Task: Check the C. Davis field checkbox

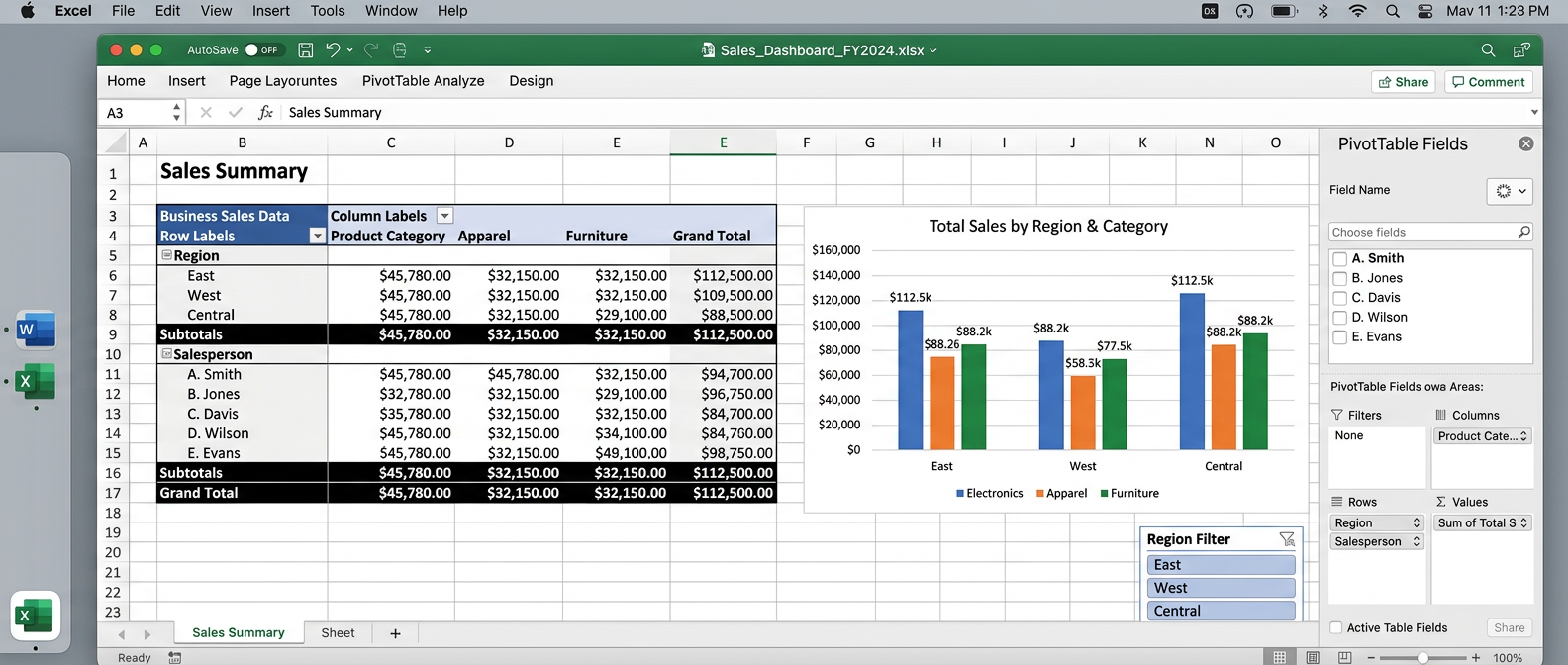Action: tap(1340, 298)
